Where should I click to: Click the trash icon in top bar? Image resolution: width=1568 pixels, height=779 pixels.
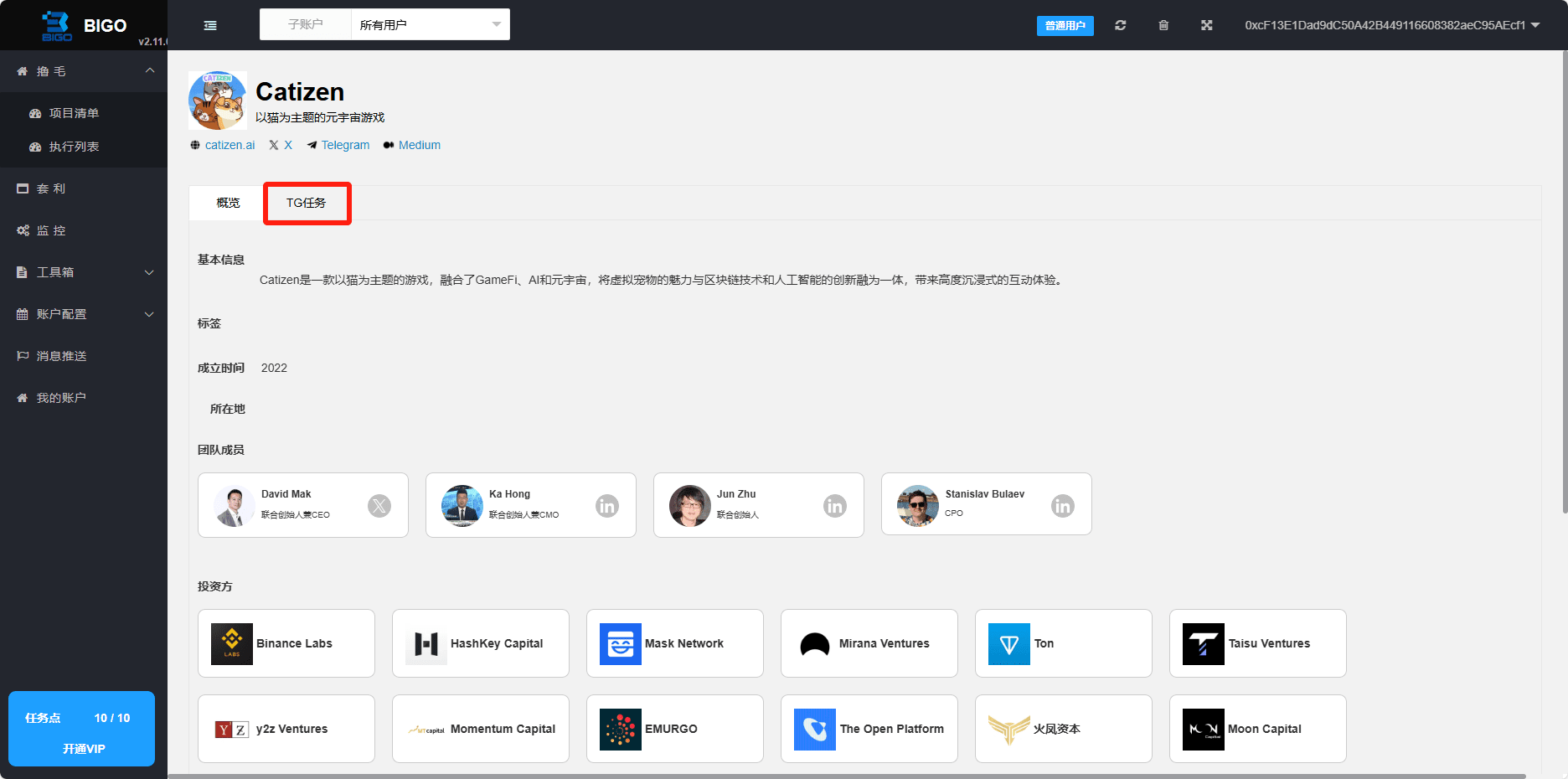pyautogui.click(x=1163, y=25)
